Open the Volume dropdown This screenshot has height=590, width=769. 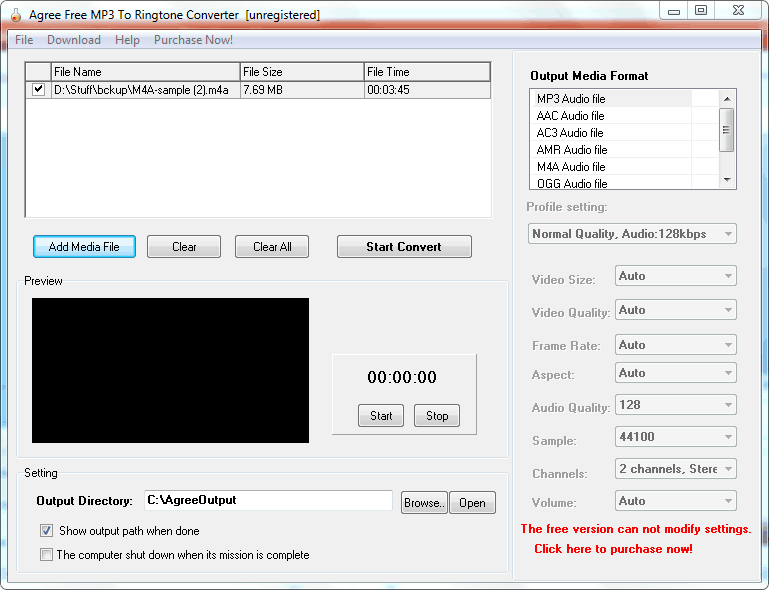coord(676,501)
